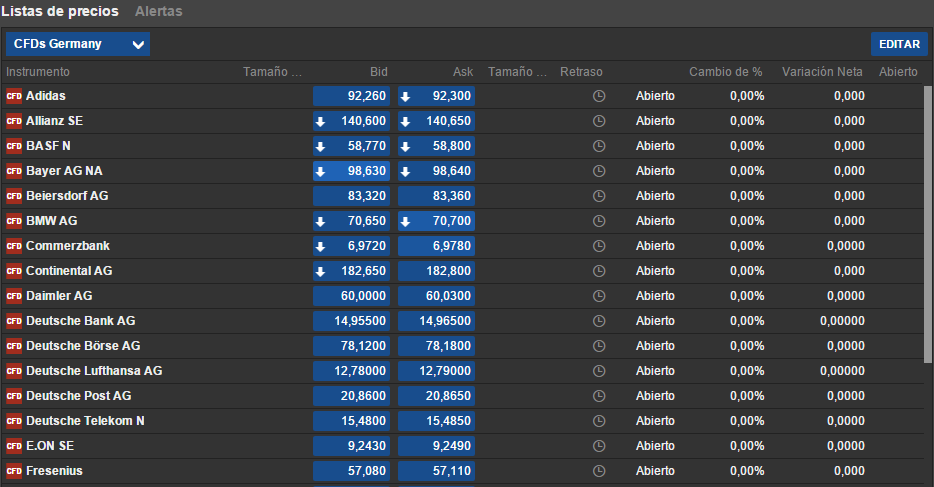Click the CFD icon for Fresenius

pyautogui.click(x=14, y=471)
